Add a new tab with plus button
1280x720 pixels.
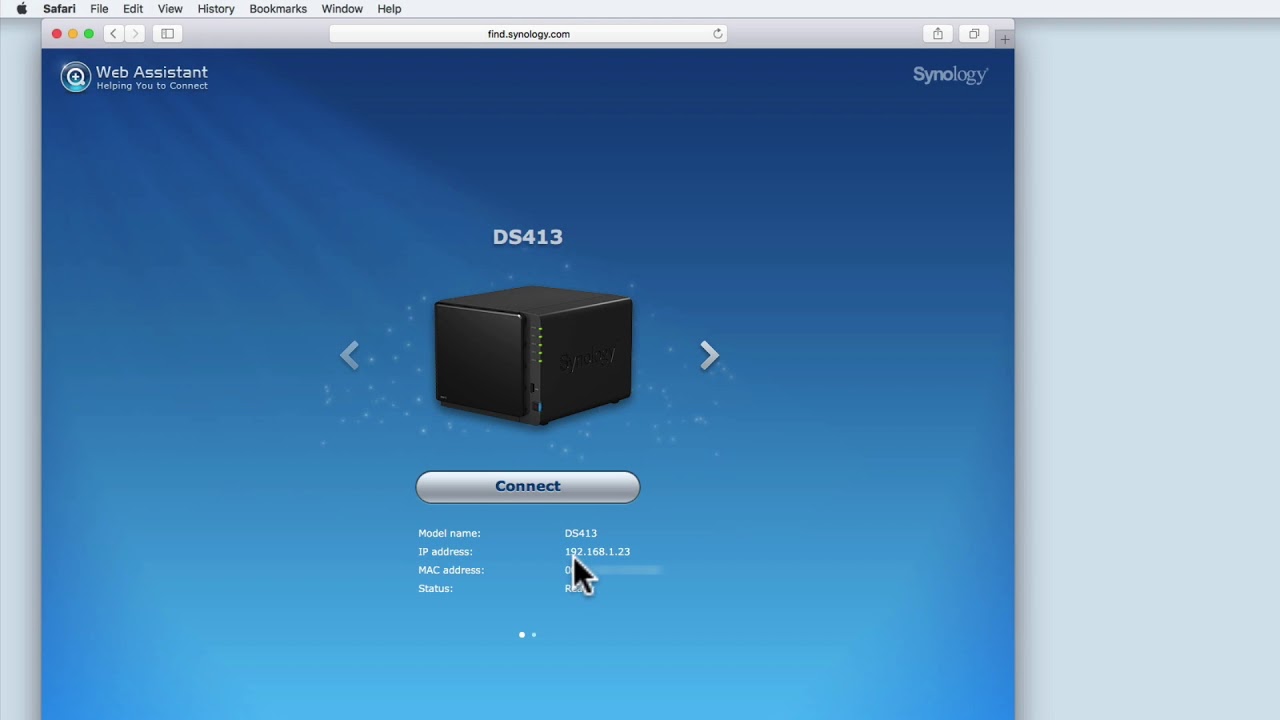[1005, 39]
